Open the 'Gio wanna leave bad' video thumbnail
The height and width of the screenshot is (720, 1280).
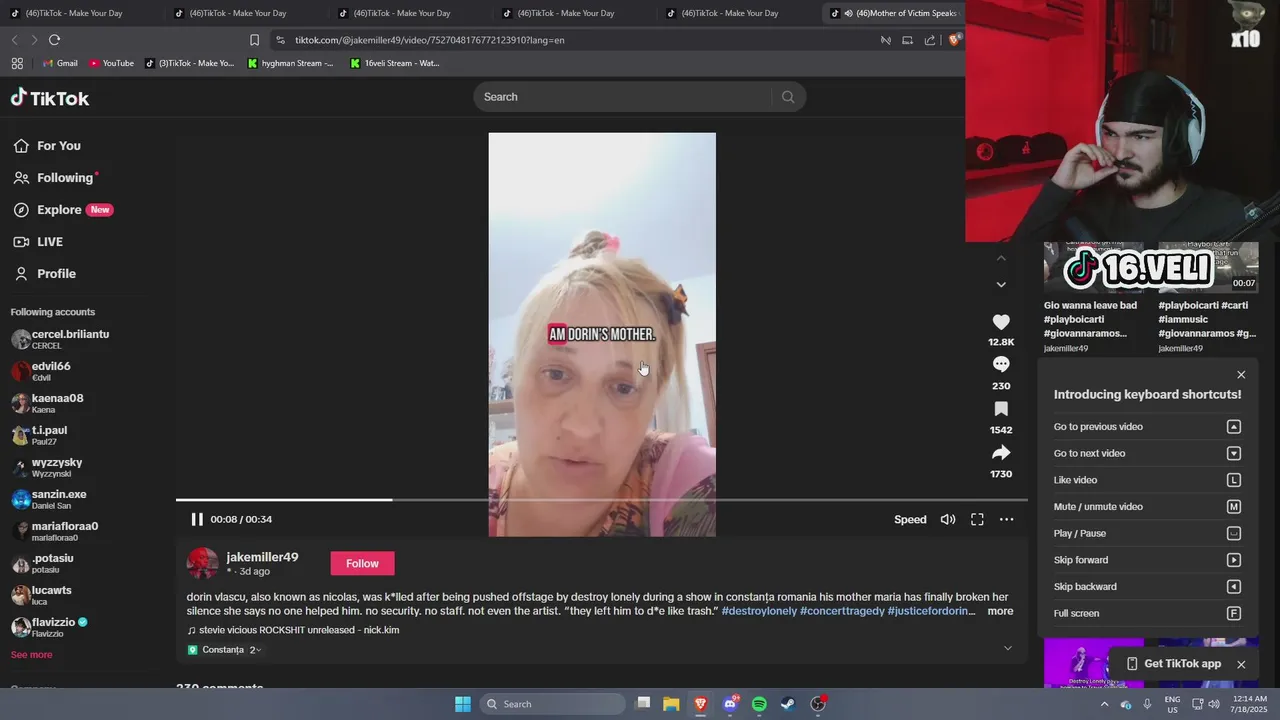[1094, 267]
